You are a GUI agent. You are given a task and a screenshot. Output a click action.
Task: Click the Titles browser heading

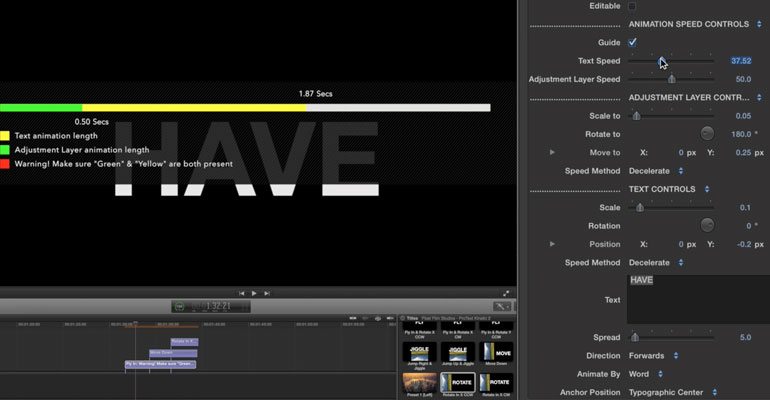coord(412,318)
